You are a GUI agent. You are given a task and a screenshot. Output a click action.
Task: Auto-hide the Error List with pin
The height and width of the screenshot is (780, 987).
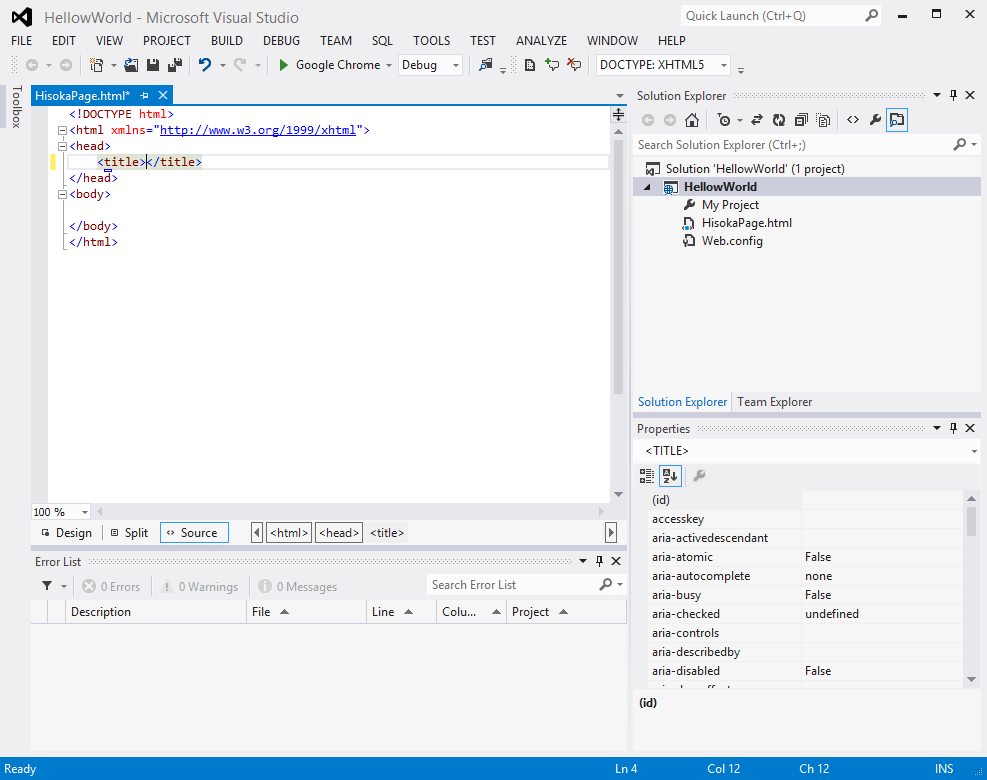pyautogui.click(x=599, y=561)
